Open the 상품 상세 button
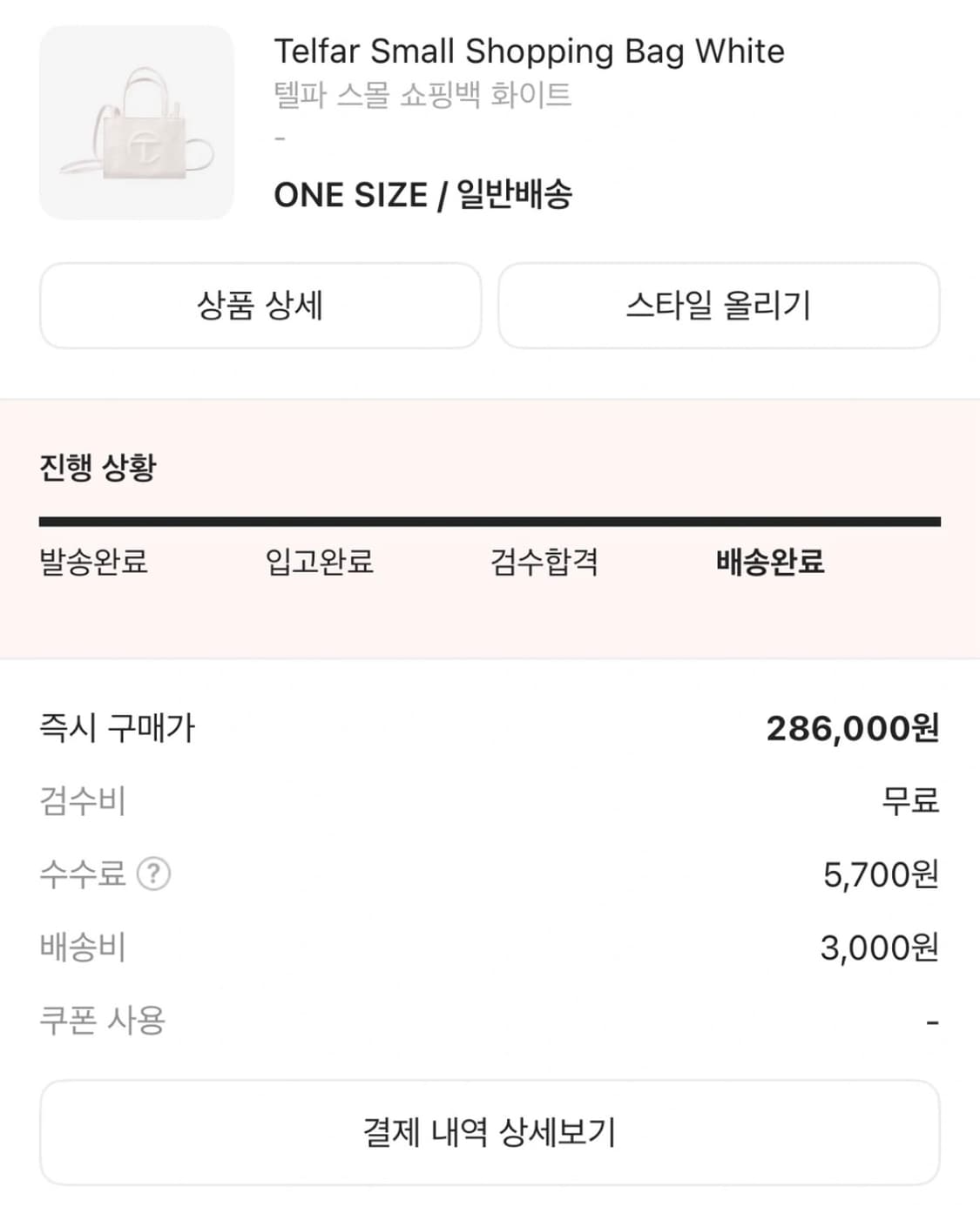 pos(260,306)
